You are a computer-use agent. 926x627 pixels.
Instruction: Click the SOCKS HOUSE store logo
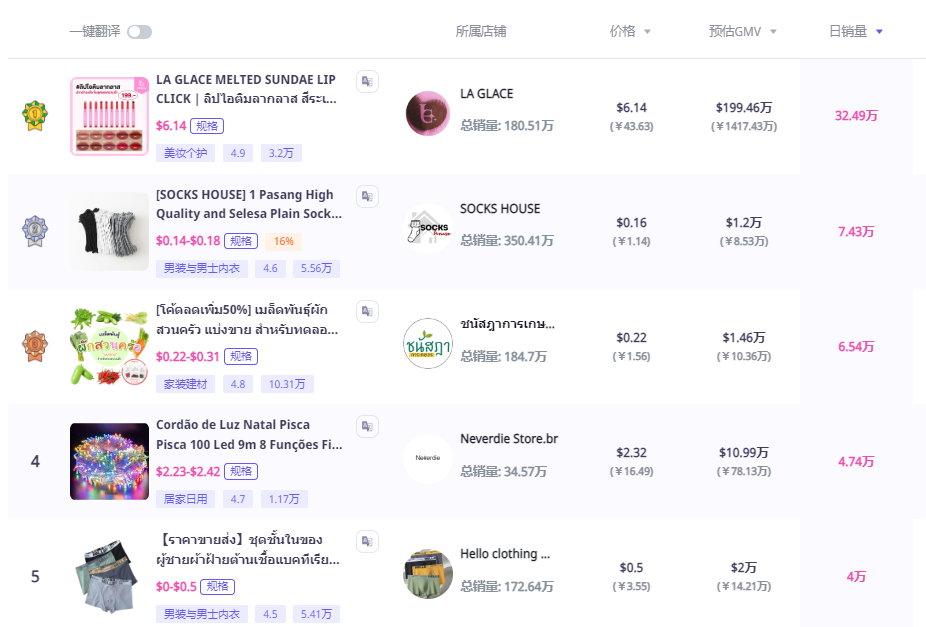pos(427,228)
